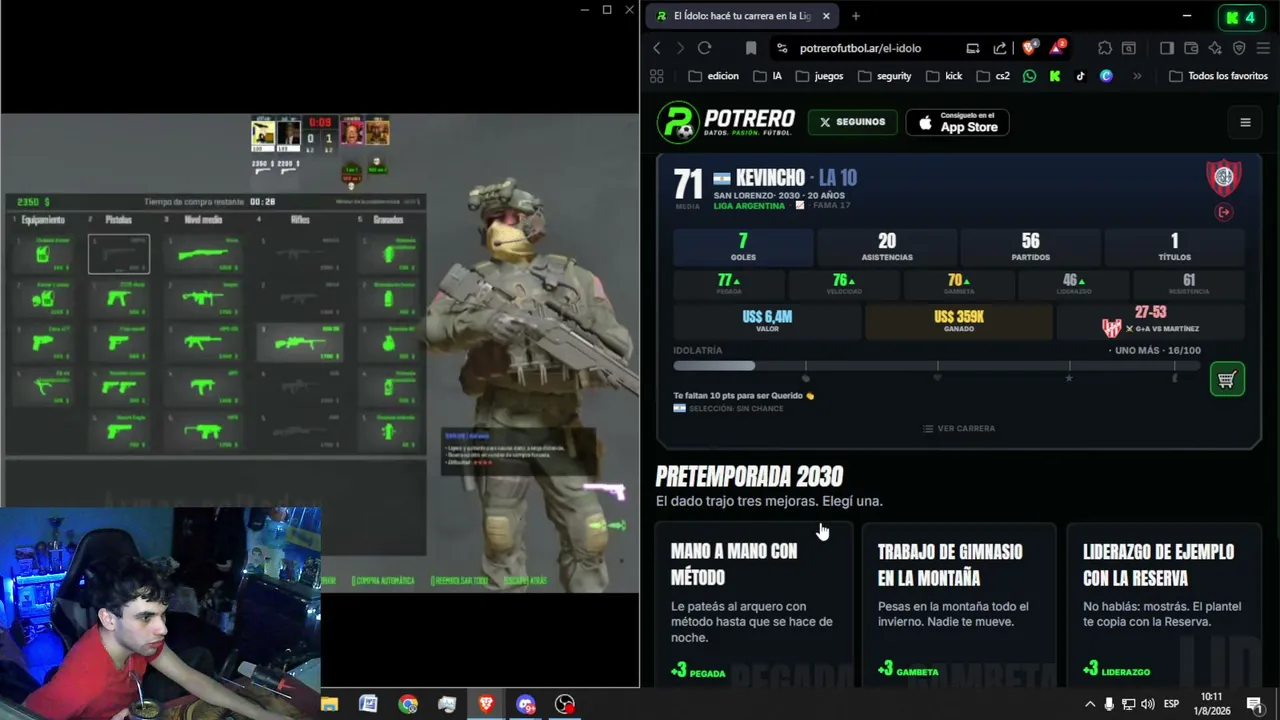Open the edicion bookmarks folder
The image size is (1280, 720).
tap(714, 76)
